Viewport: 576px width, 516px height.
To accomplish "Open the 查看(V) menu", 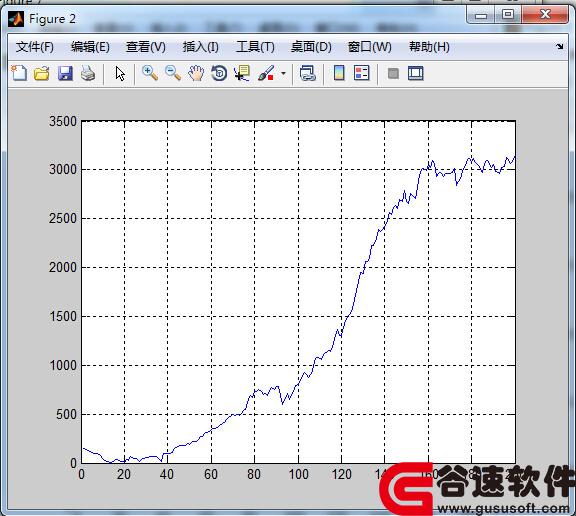I will [145, 47].
